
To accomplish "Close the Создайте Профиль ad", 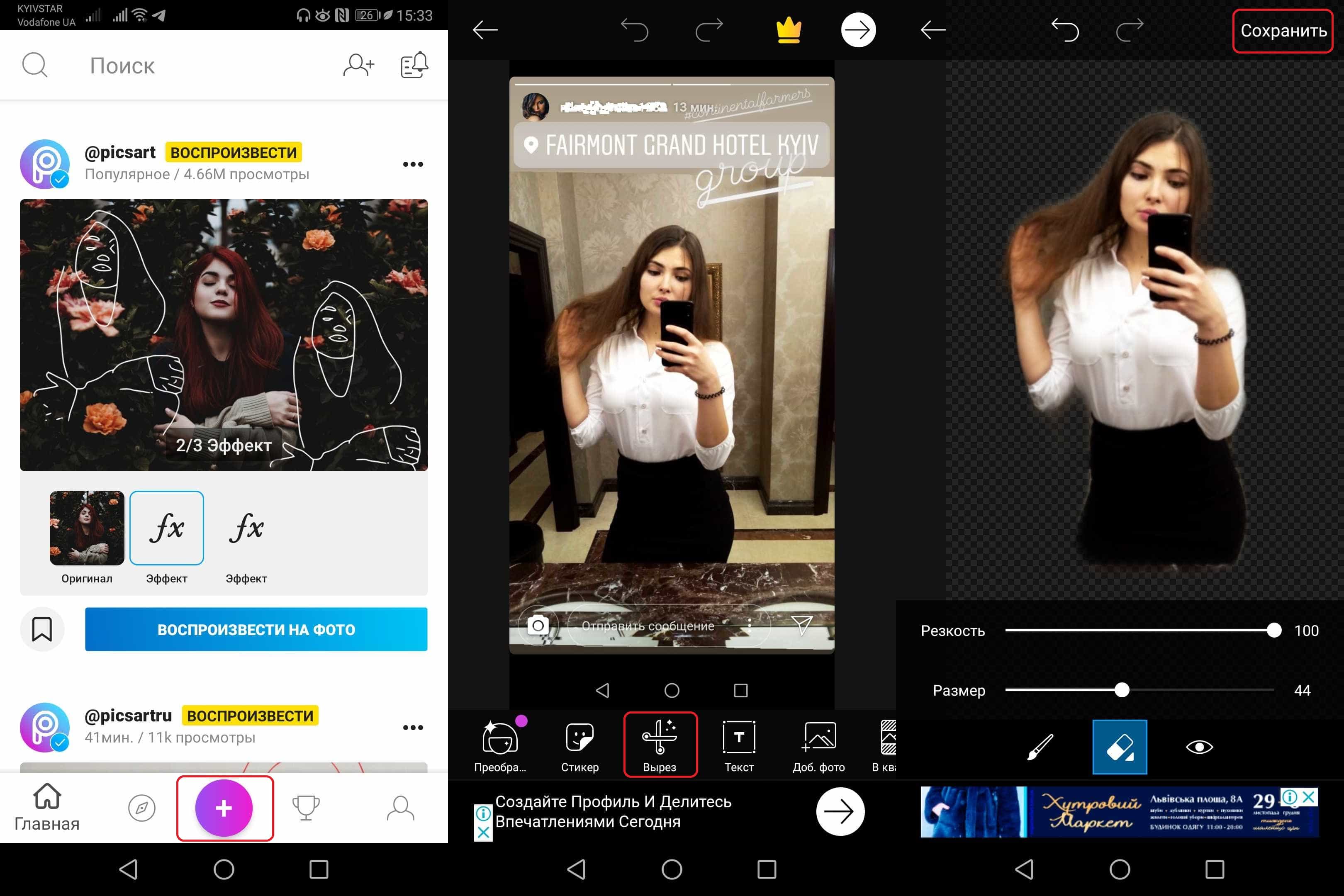I will tap(483, 832).
